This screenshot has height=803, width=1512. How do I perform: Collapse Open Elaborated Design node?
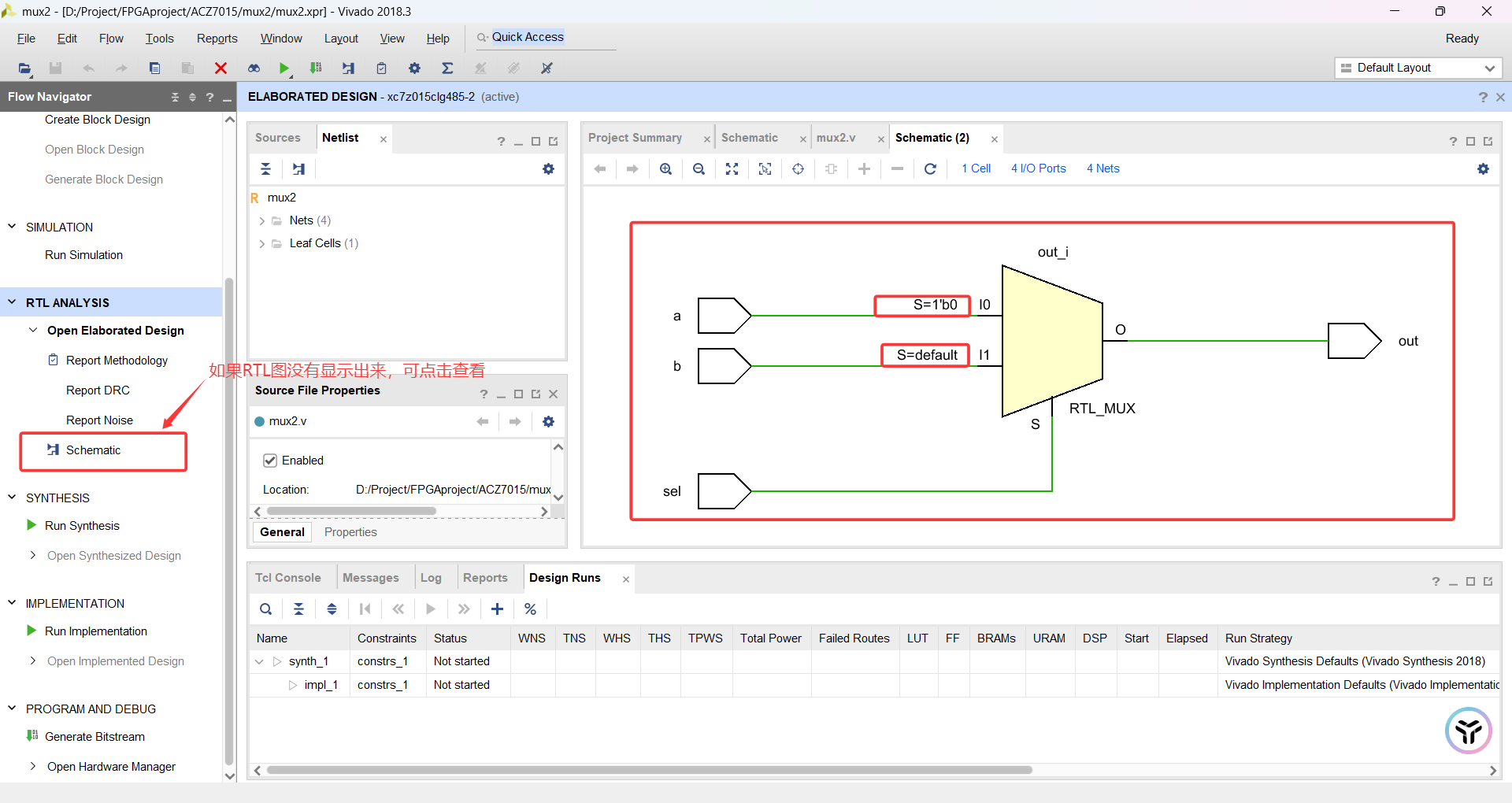[x=33, y=331]
